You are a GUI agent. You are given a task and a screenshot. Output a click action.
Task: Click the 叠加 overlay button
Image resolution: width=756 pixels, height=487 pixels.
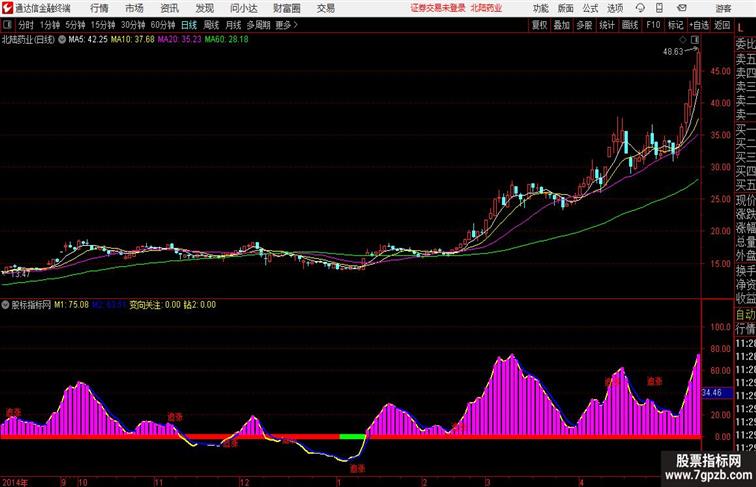coord(562,25)
